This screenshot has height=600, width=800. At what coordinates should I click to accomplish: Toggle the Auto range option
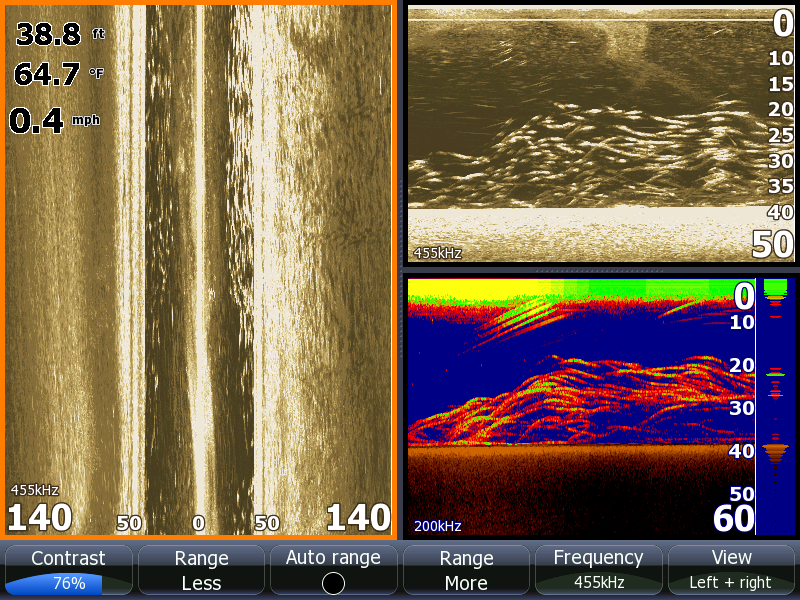coord(333,570)
